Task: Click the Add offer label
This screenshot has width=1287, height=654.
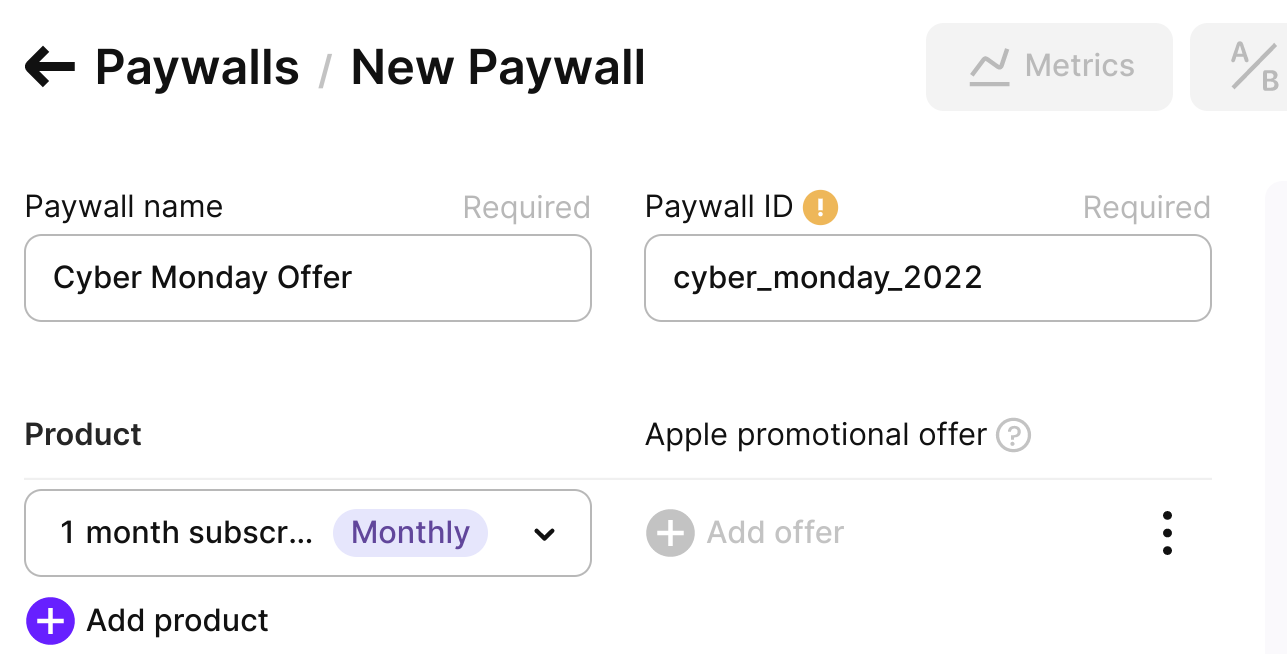Action: coord(776,533)
